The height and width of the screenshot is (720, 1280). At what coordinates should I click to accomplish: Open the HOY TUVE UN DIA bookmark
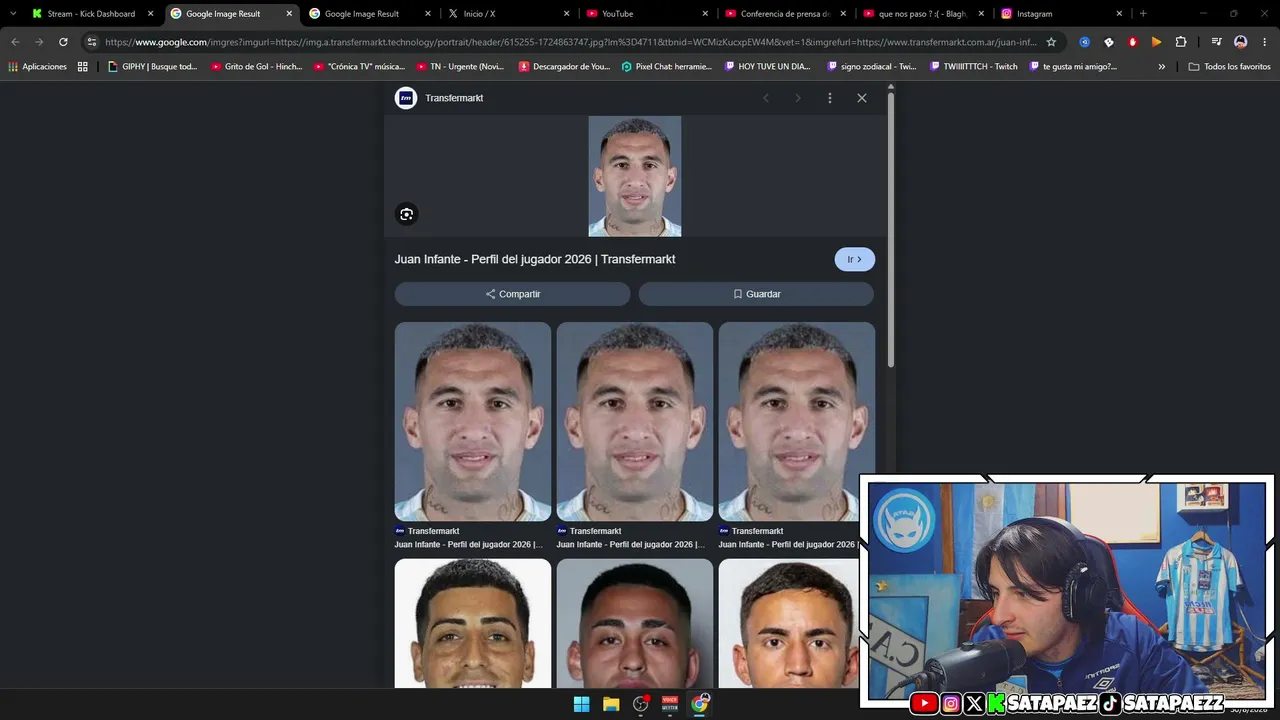coord(769,67)
